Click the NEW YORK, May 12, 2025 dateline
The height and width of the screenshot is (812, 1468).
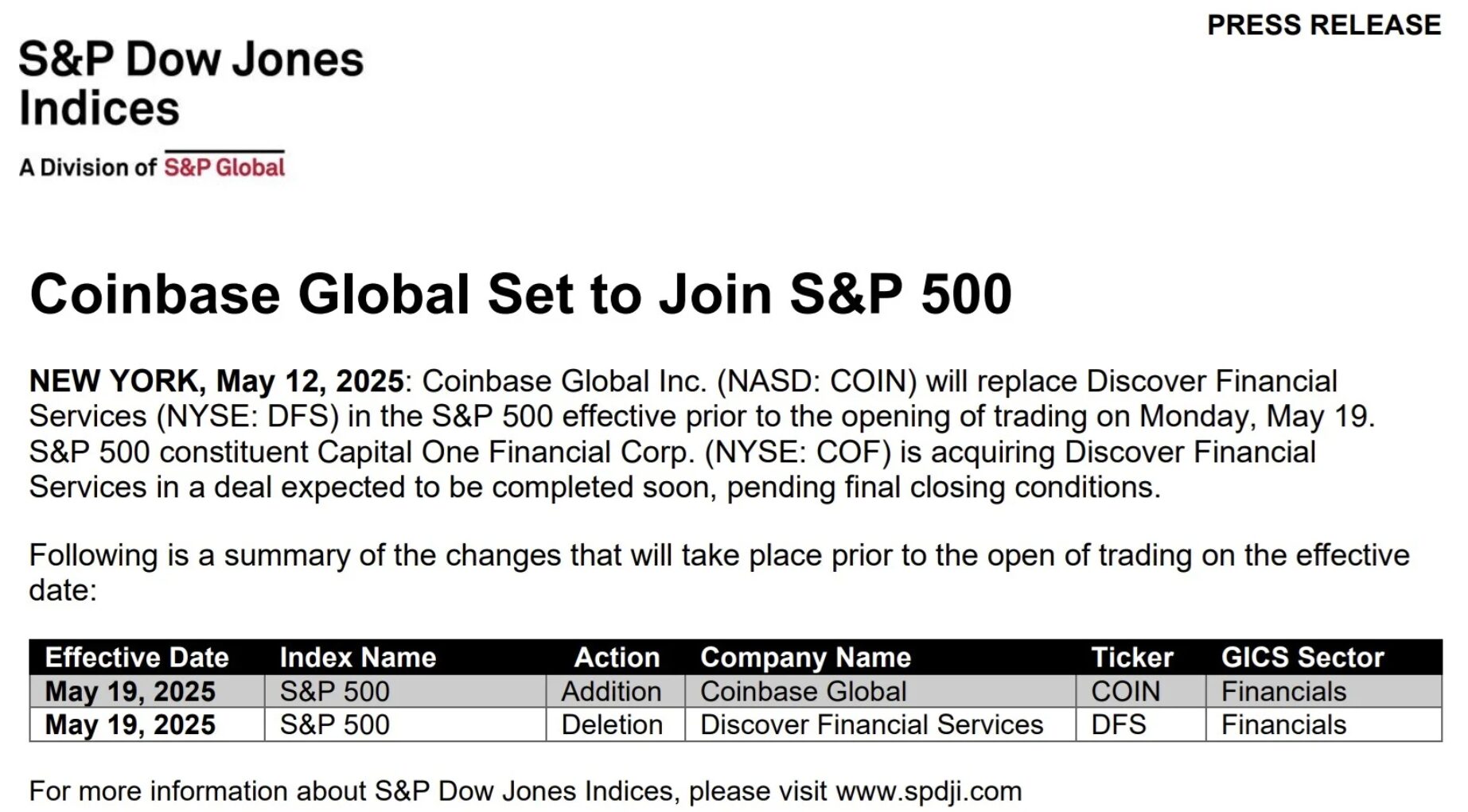[216, 382]
